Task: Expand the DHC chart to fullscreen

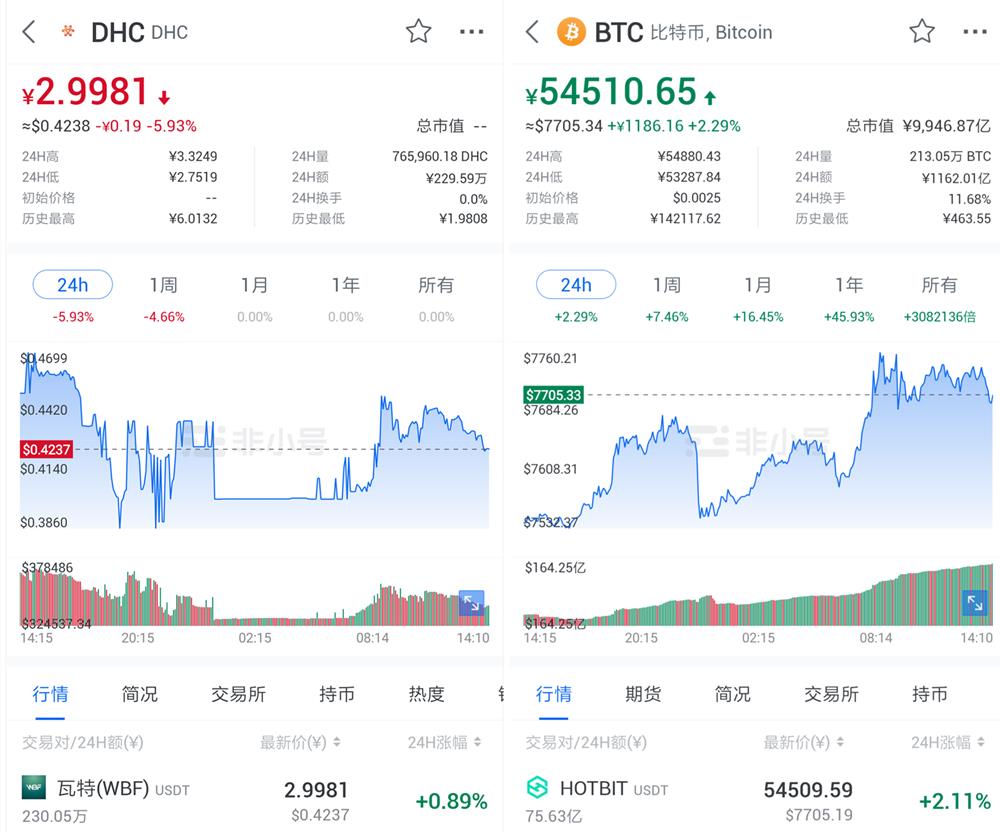Action: click(x=471, y=602)
